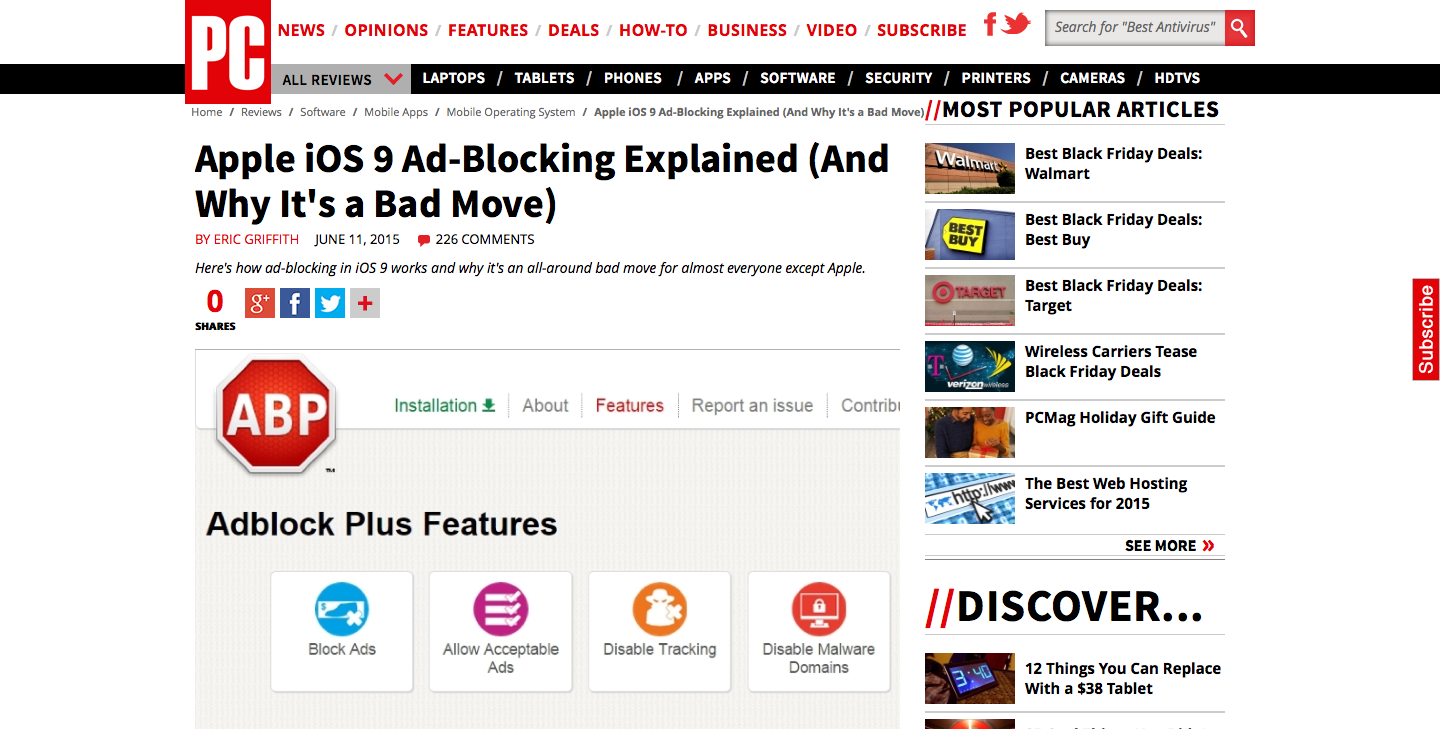
Task: Go to Phones reviews
Action: coord(633,78)
